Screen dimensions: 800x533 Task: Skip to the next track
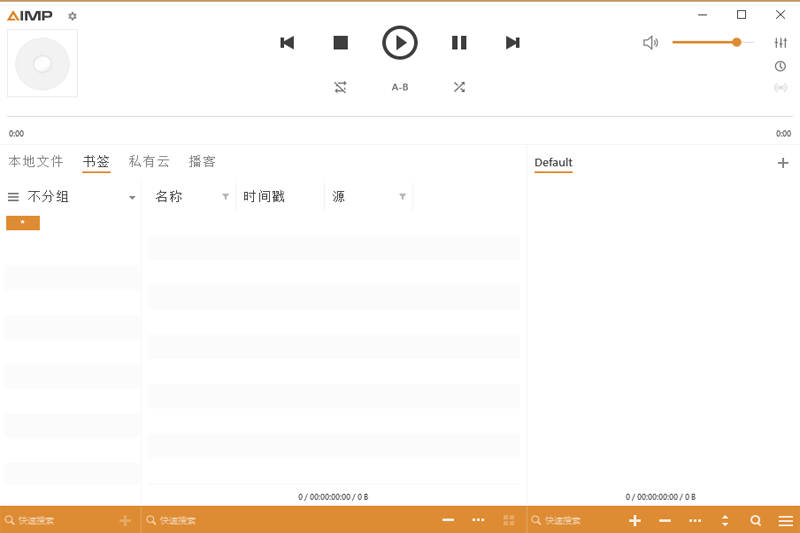512,43
